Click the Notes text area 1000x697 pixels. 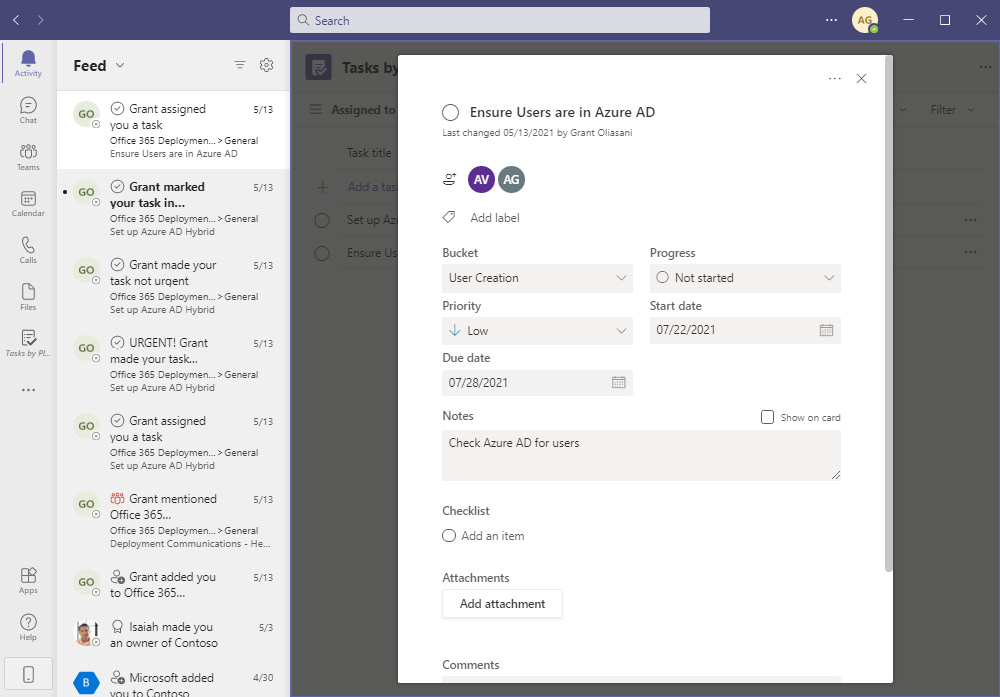tap(641, 455)
